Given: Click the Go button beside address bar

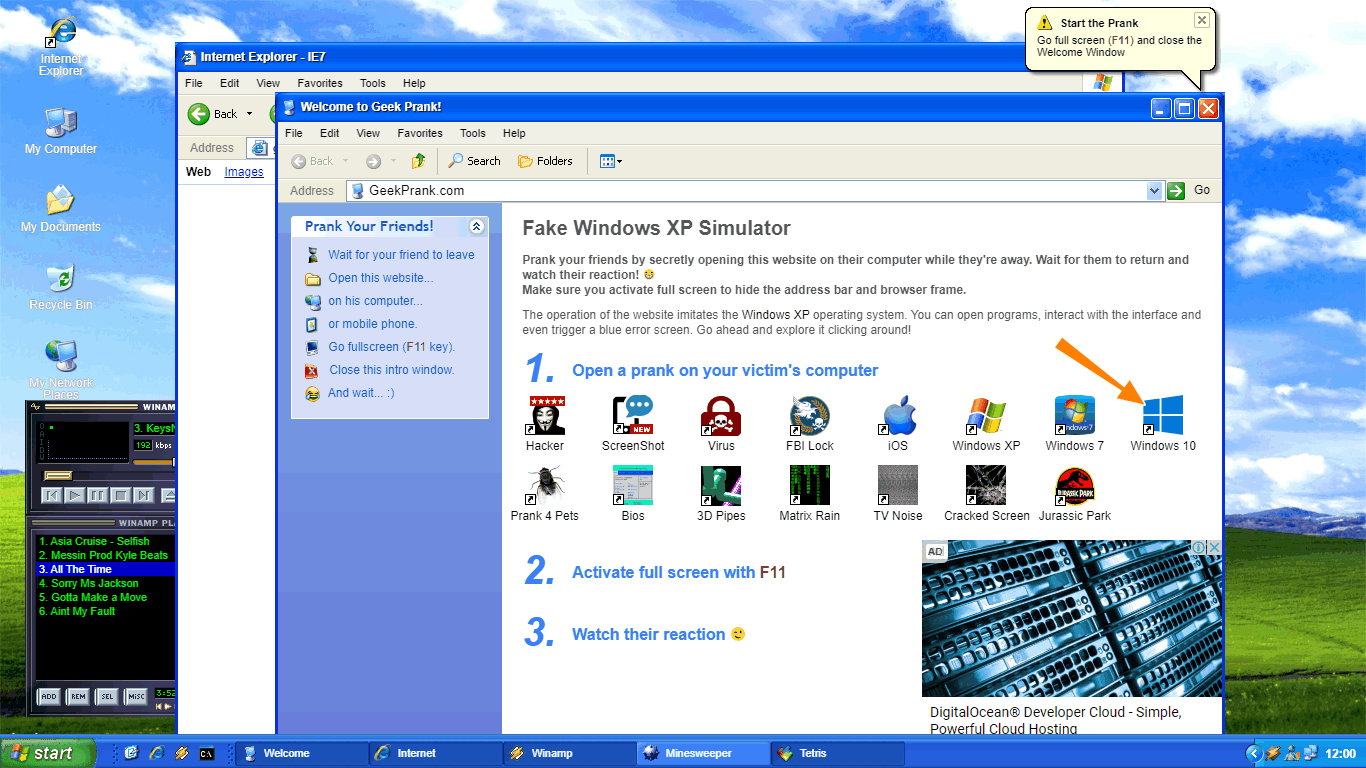Looking at the screenshot, I should (x=1190, y=190).
